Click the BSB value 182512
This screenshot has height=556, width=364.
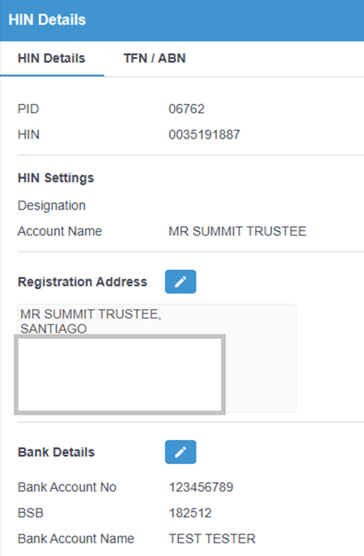click(190, 513)
